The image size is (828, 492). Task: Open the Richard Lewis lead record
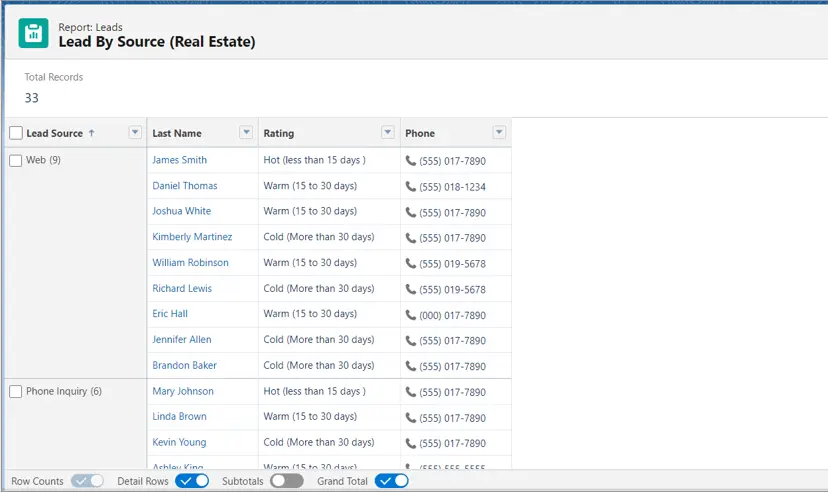pyautogui.click(x=182, y=288)
